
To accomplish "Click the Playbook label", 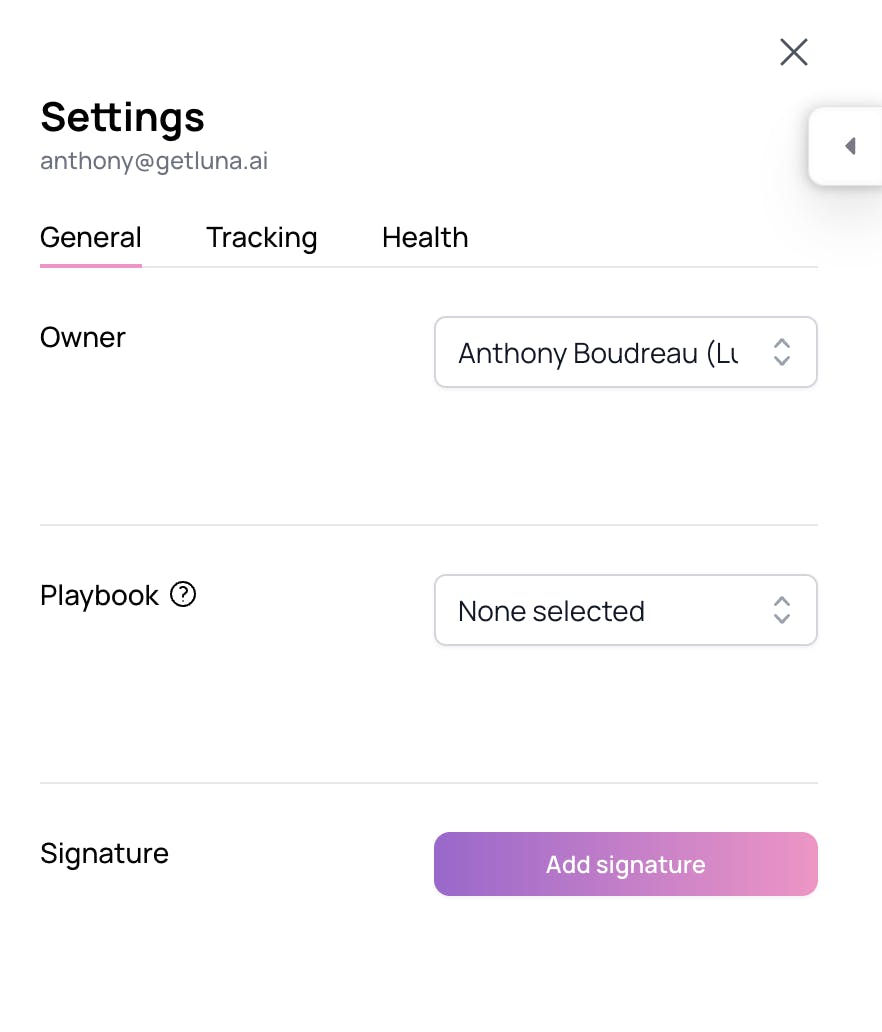I will coord(99,595).
